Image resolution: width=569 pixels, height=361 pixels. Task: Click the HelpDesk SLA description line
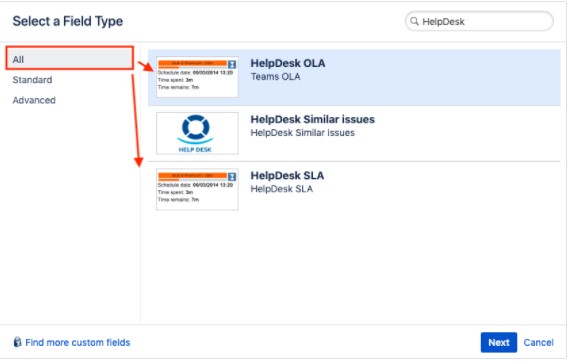click(x=282, y=189)
